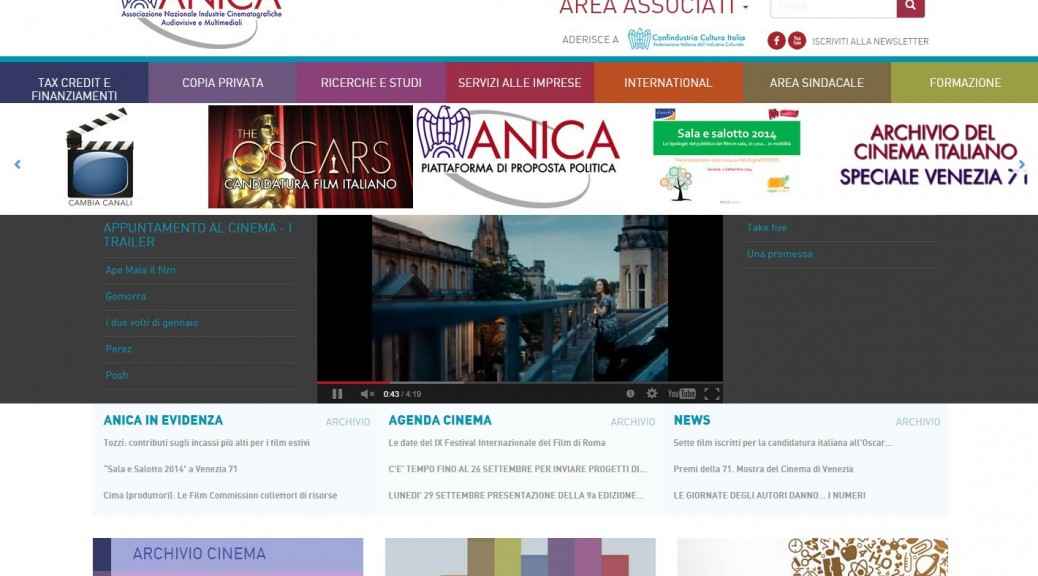The image size is (1038, 576).
Task: Open the Sala e salotto 2014 banner
Action: tap(726, 157)
